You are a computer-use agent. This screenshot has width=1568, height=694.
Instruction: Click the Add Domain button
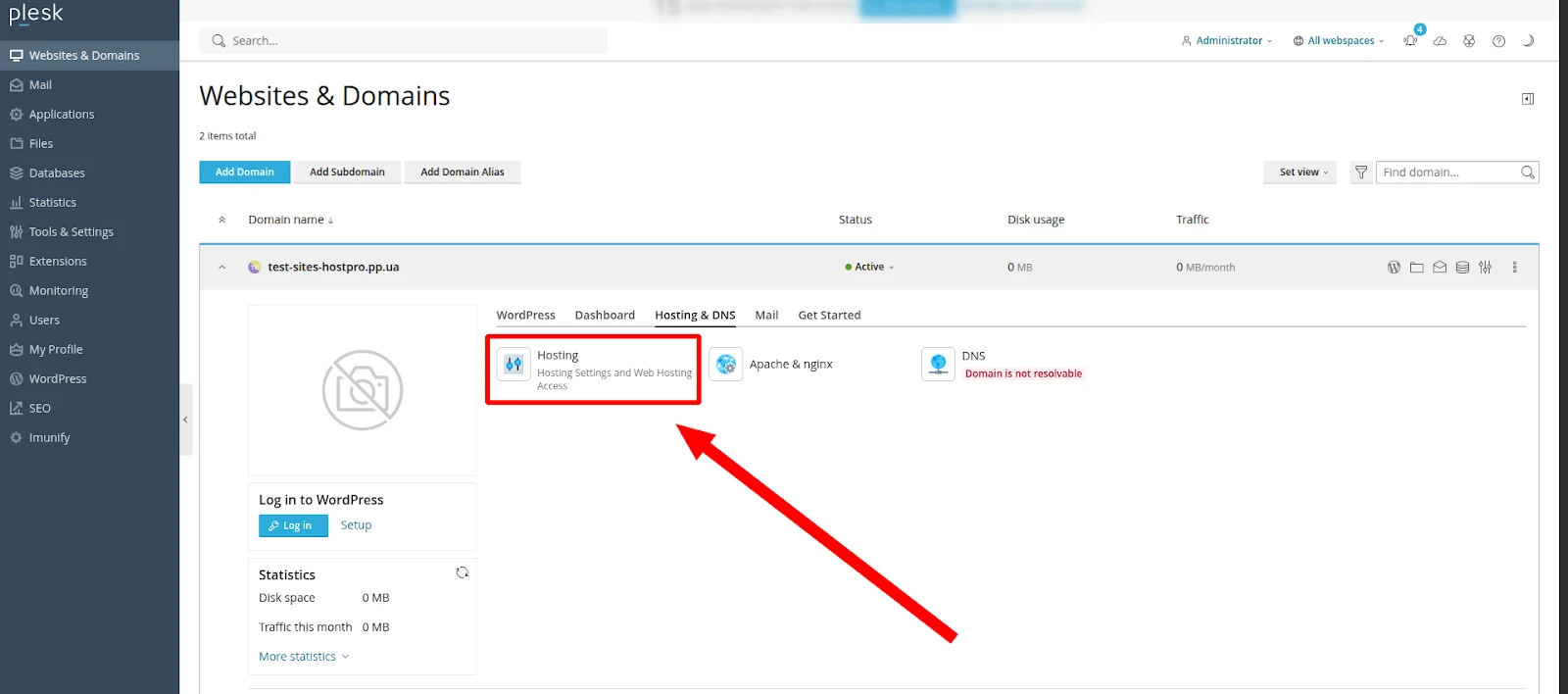[245, 173]
